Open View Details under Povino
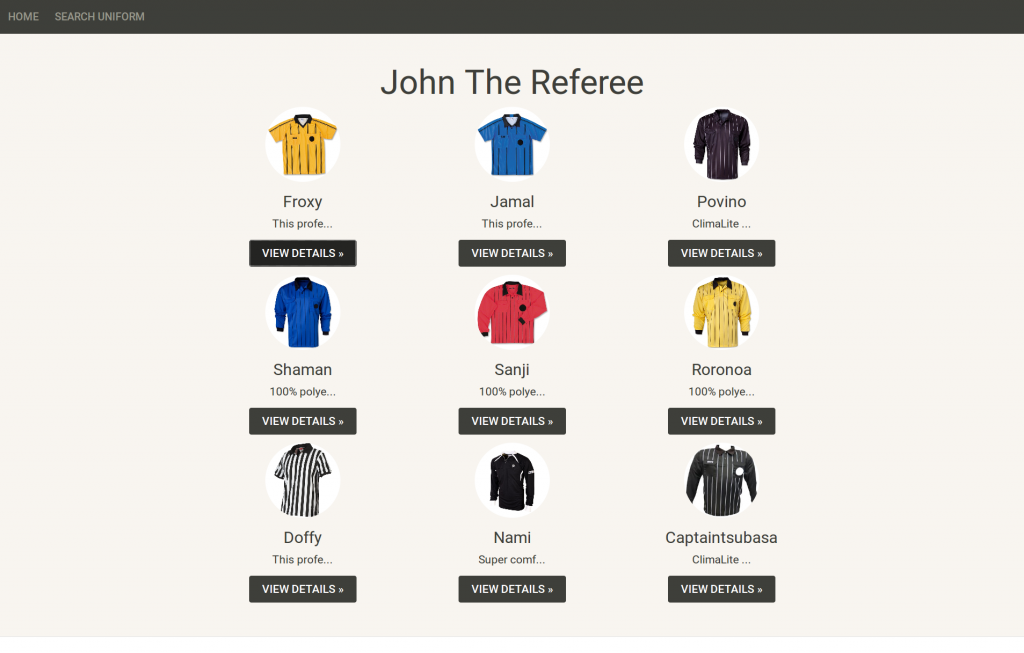This screenshot has width=1024, height=653. click(x=721, y=253)
